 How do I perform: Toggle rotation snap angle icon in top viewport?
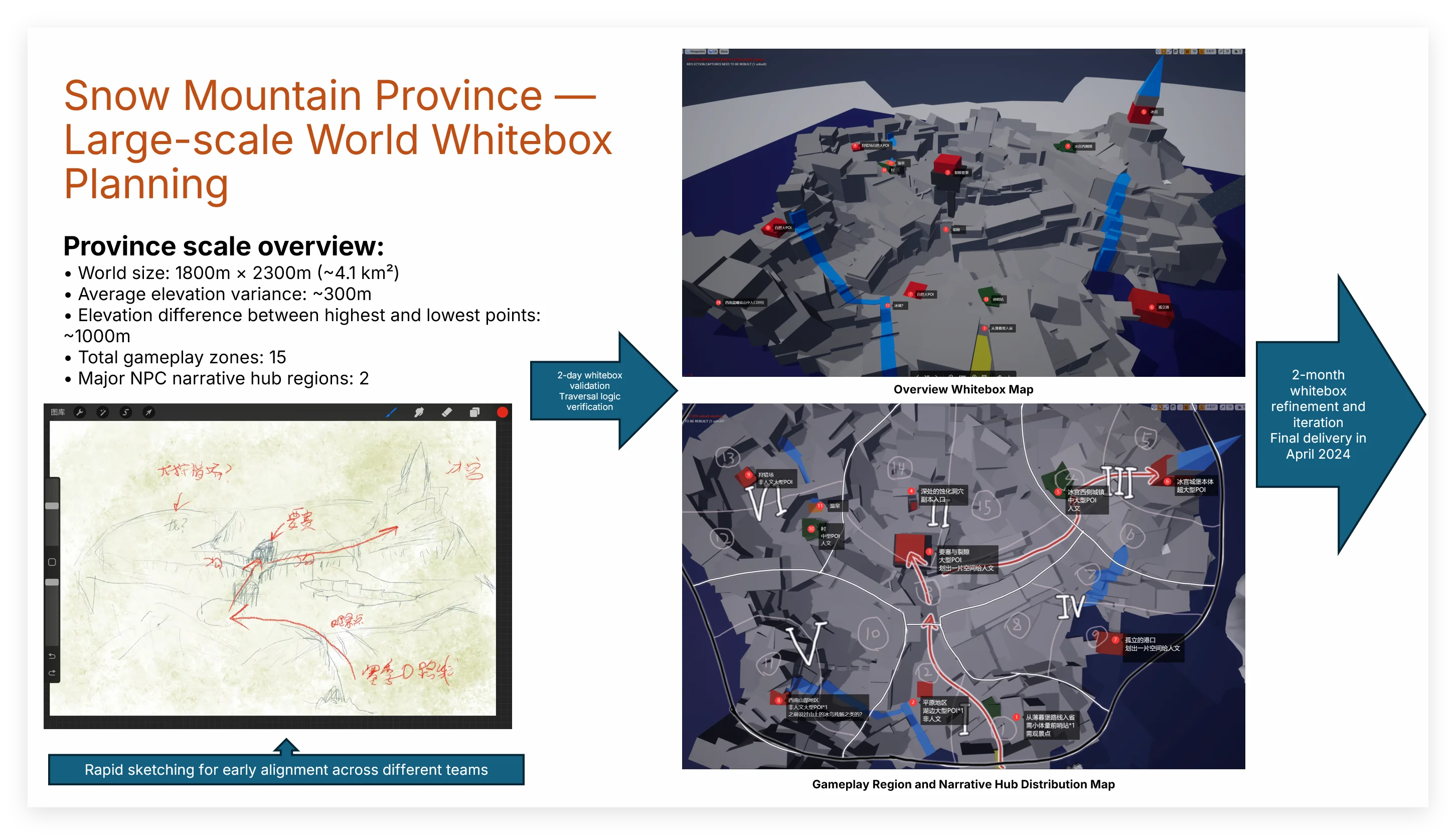(1202, 52)
